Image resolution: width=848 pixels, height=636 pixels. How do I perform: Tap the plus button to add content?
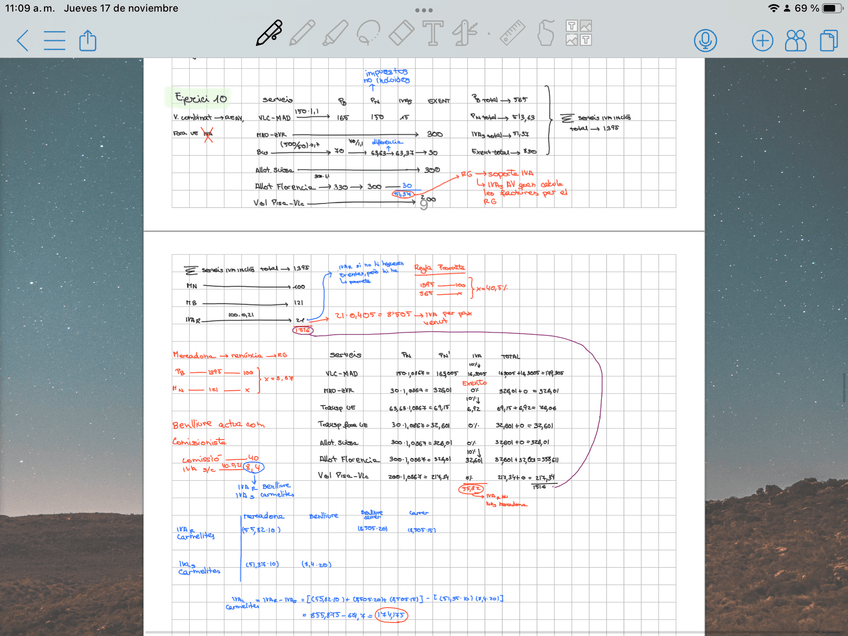[762, 40]
